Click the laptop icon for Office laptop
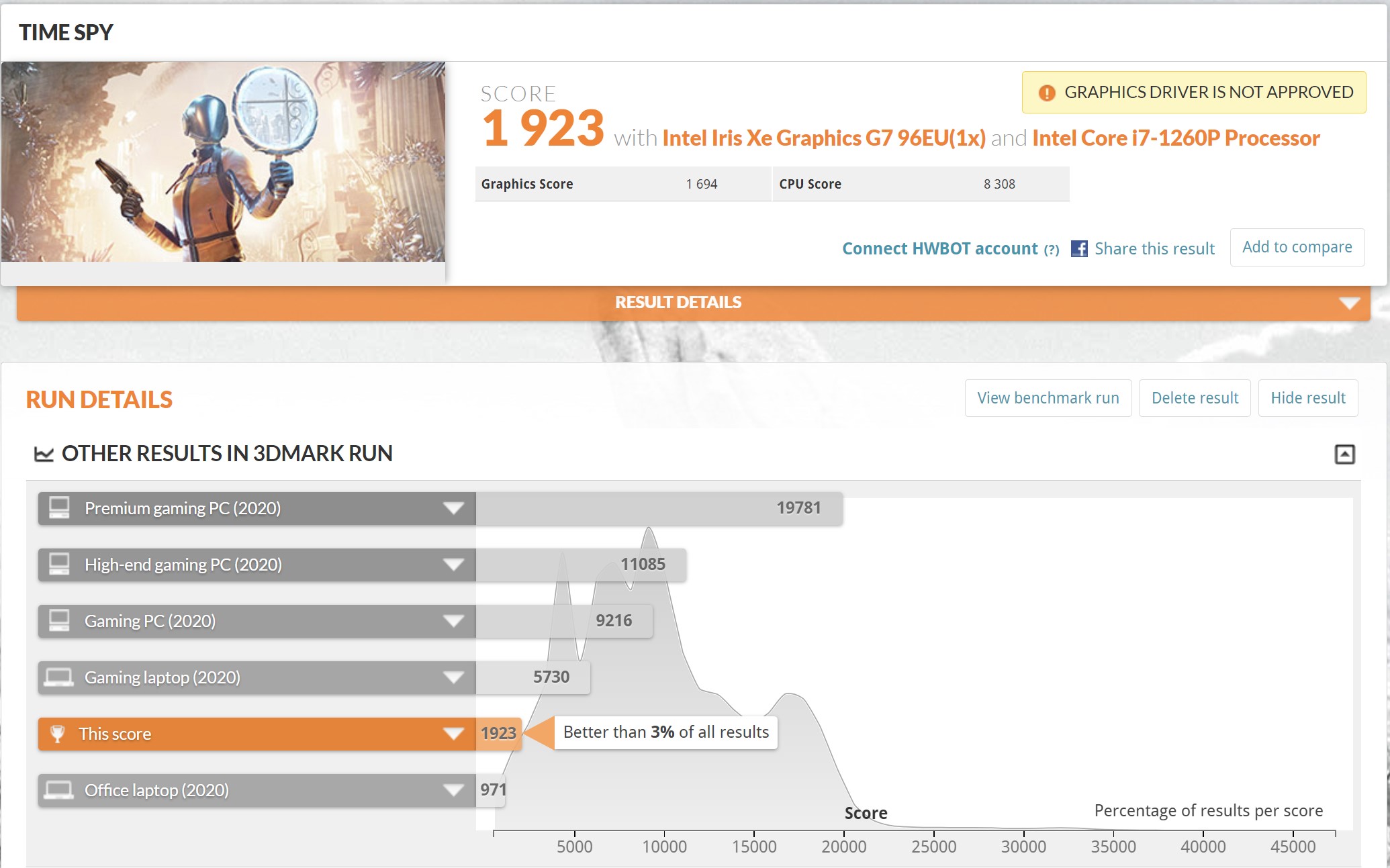This screenshot has width=1390, height=868. point(59,789)
